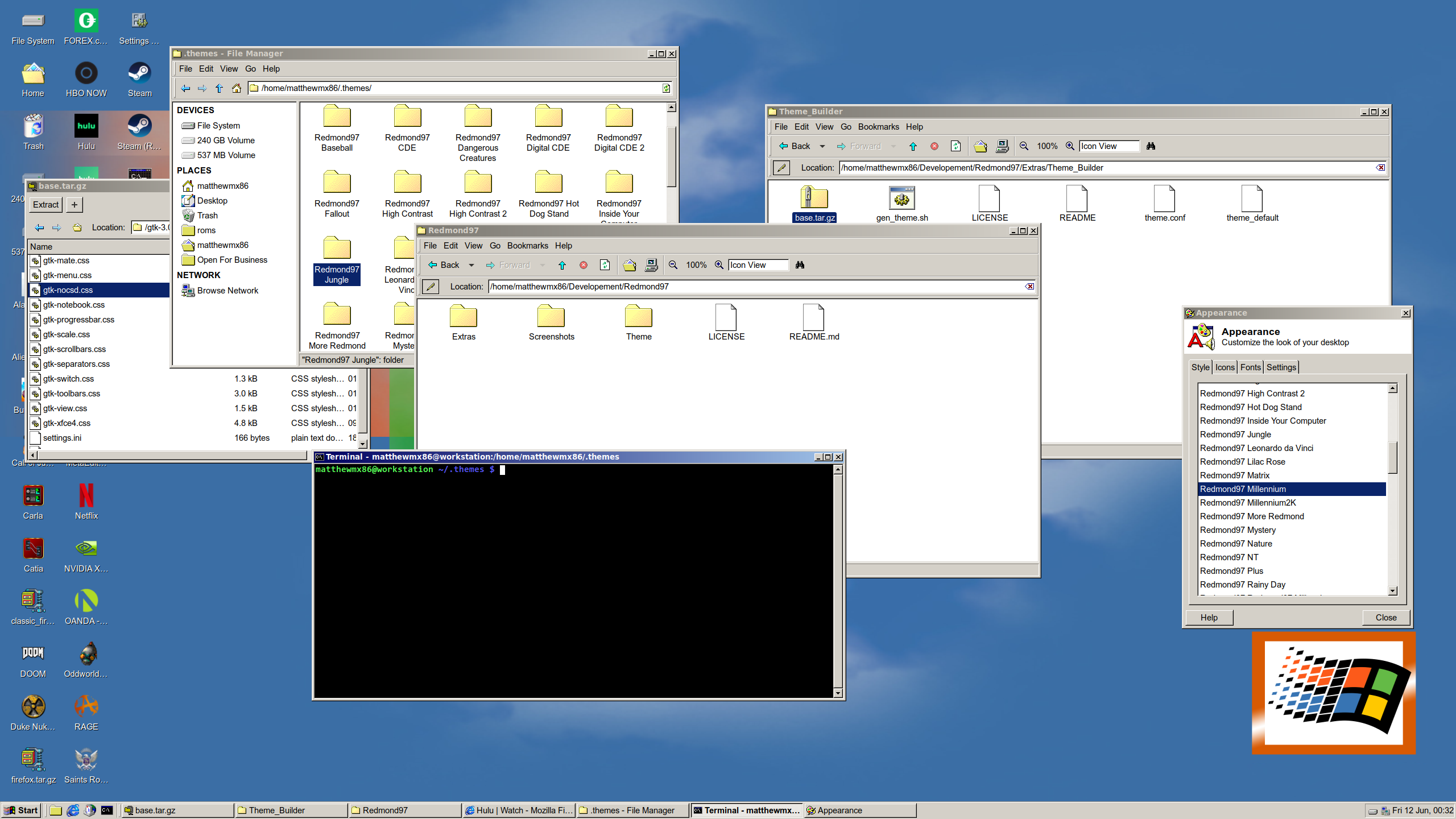Select settings.ini in archive list

click(x=193, y=438)
